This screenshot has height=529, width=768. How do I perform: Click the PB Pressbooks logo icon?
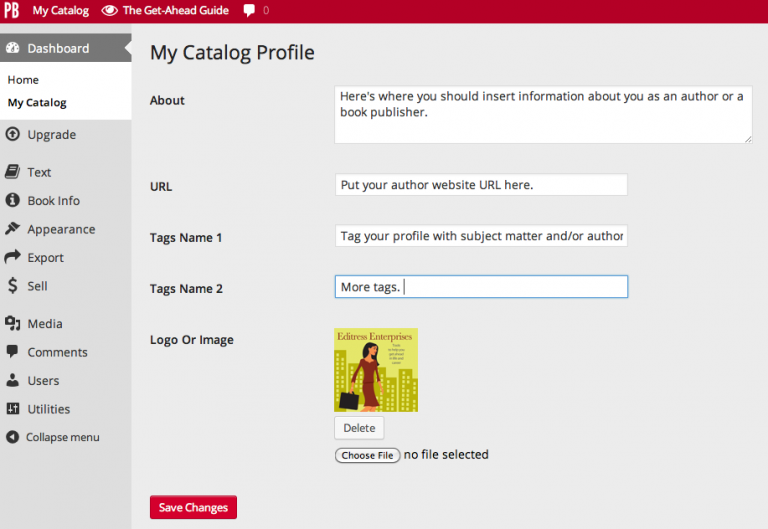click(x=12, y=10)
